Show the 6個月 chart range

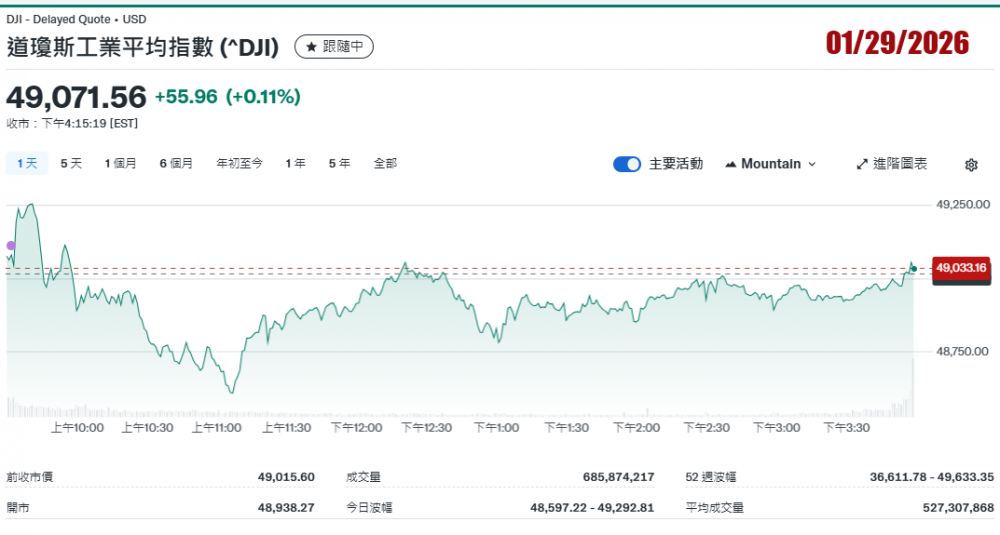click(x=176, y=163)
